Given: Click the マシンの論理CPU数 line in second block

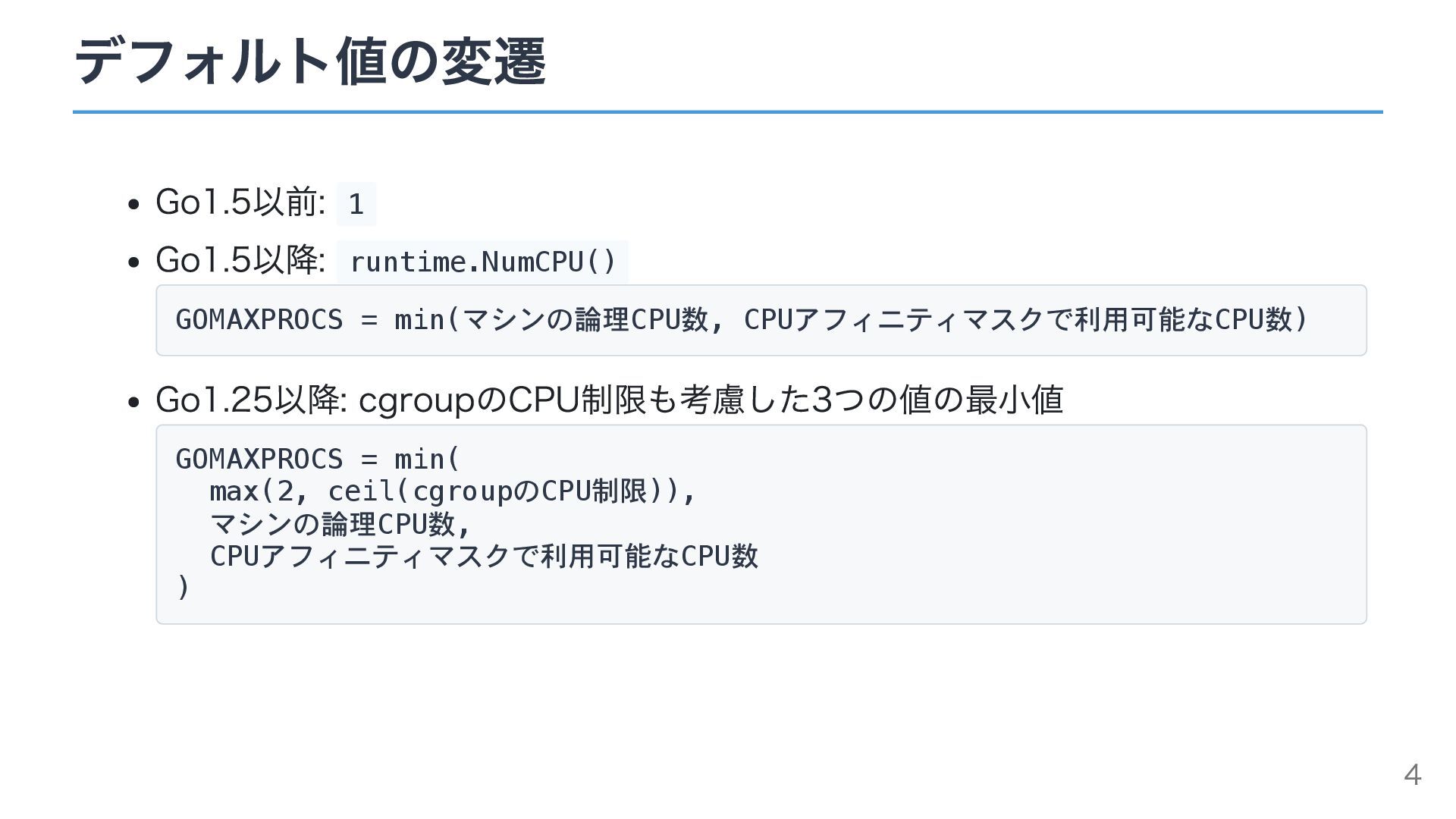Looking at the screenshot, I should (340, 524).
